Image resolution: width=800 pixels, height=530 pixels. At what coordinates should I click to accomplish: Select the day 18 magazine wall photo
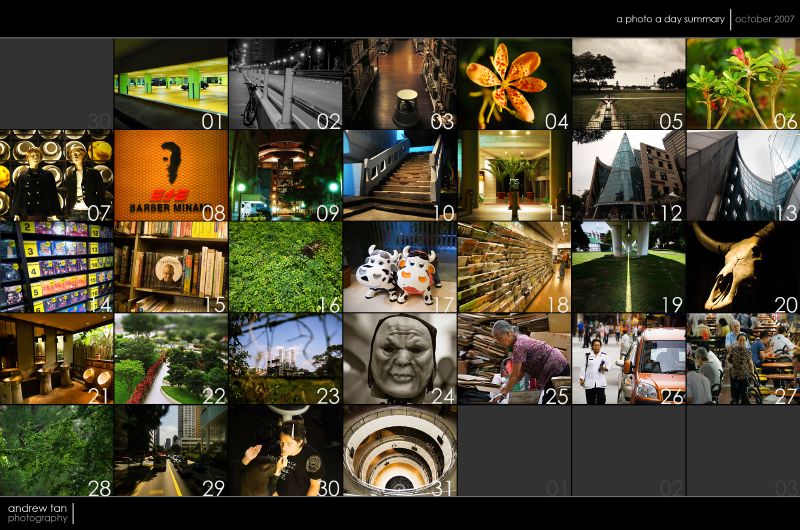click(514, 267)
